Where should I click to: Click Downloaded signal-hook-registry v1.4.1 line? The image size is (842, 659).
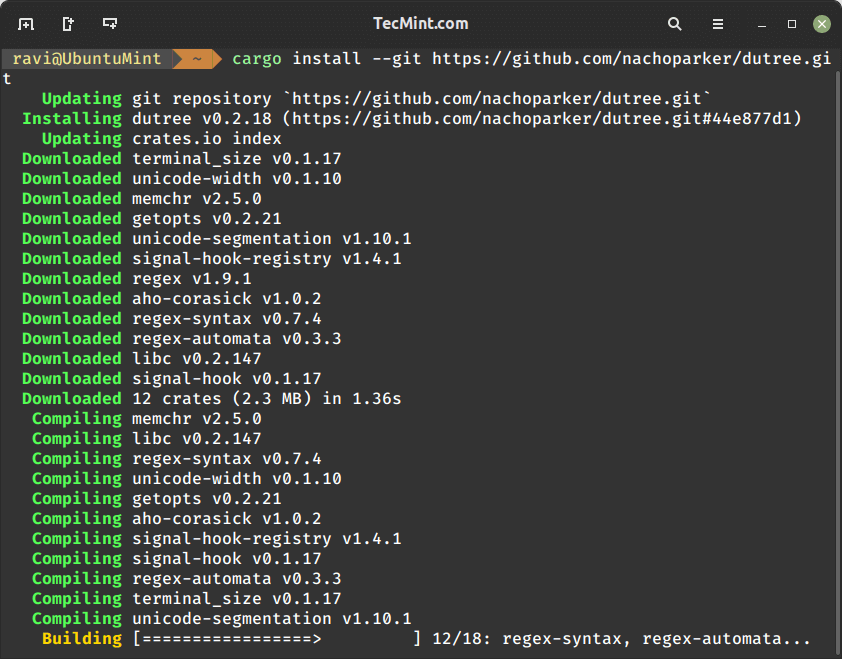(212, 259)
